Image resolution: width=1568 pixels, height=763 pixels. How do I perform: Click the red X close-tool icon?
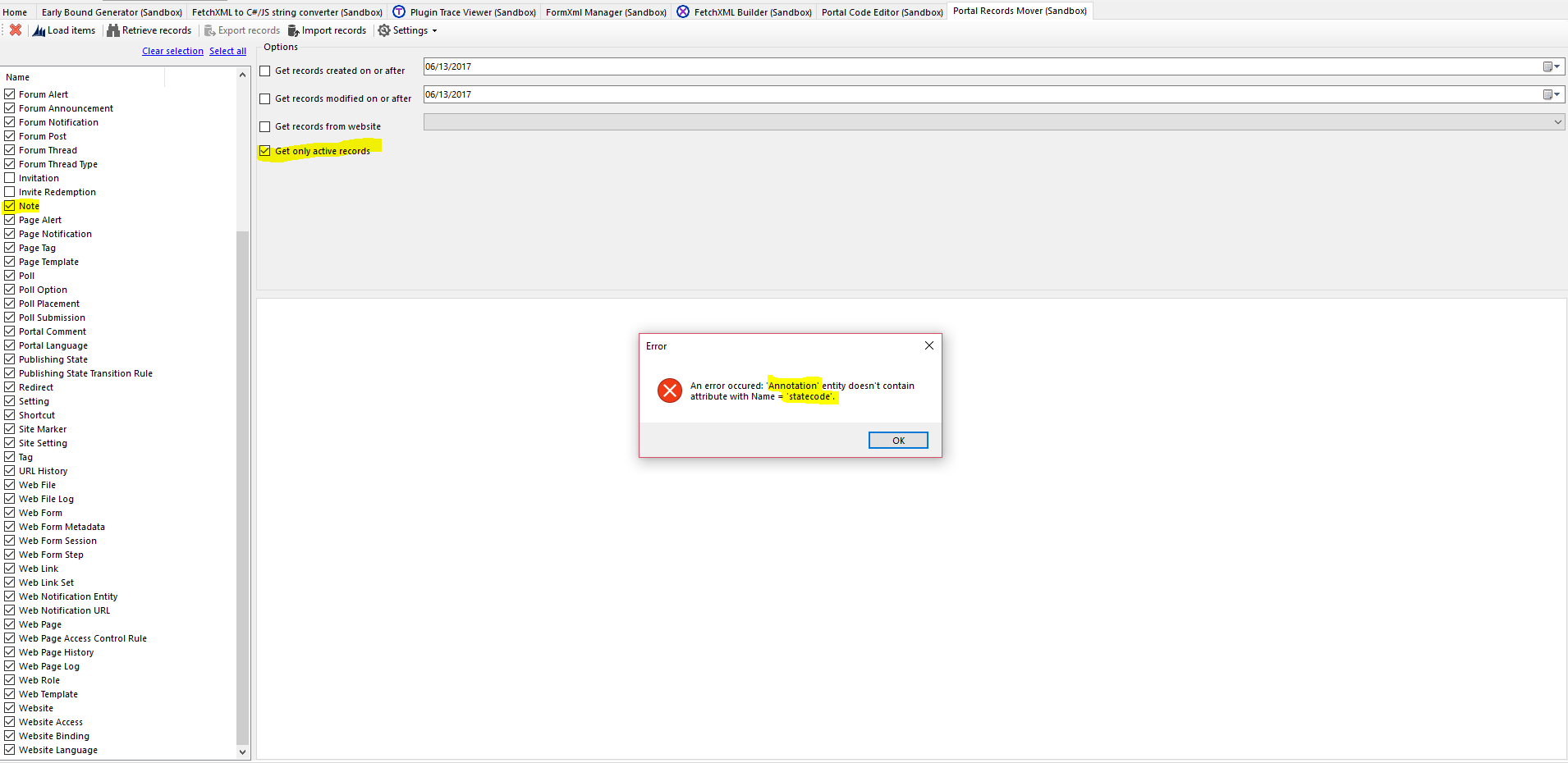pos(16,30)
